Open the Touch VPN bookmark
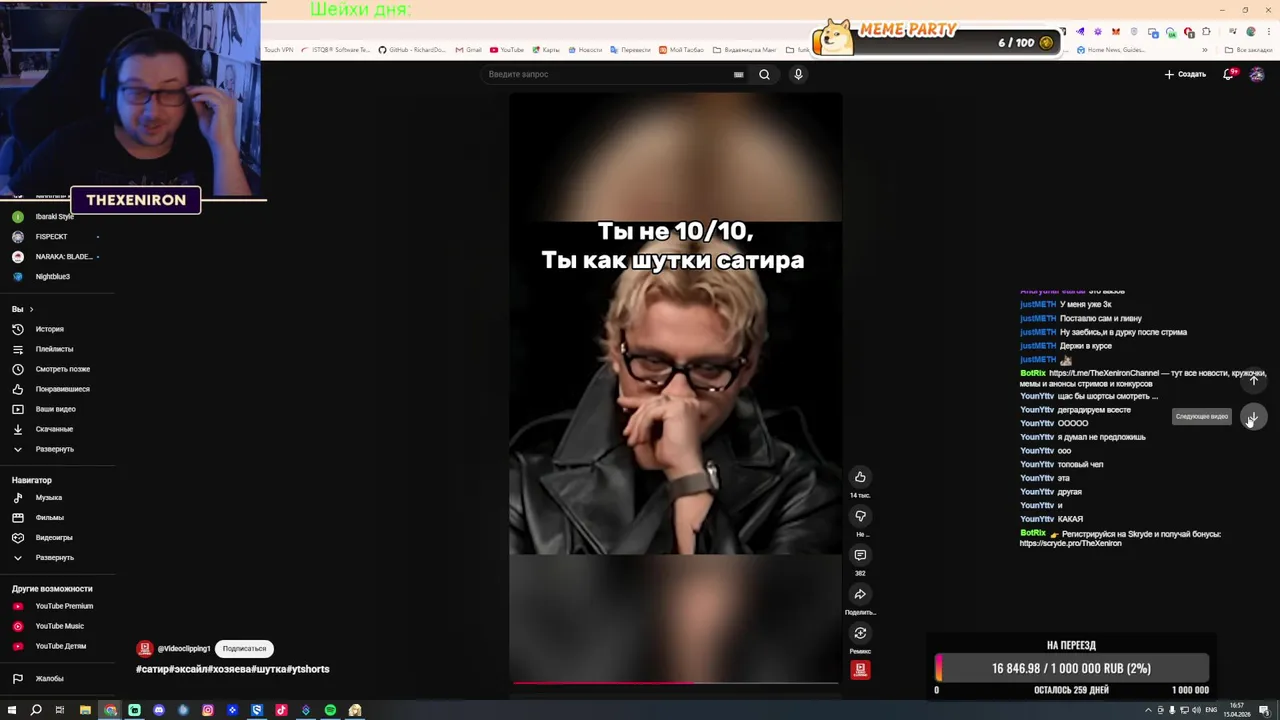The image size is (1280, 720). tap(278, 49)
